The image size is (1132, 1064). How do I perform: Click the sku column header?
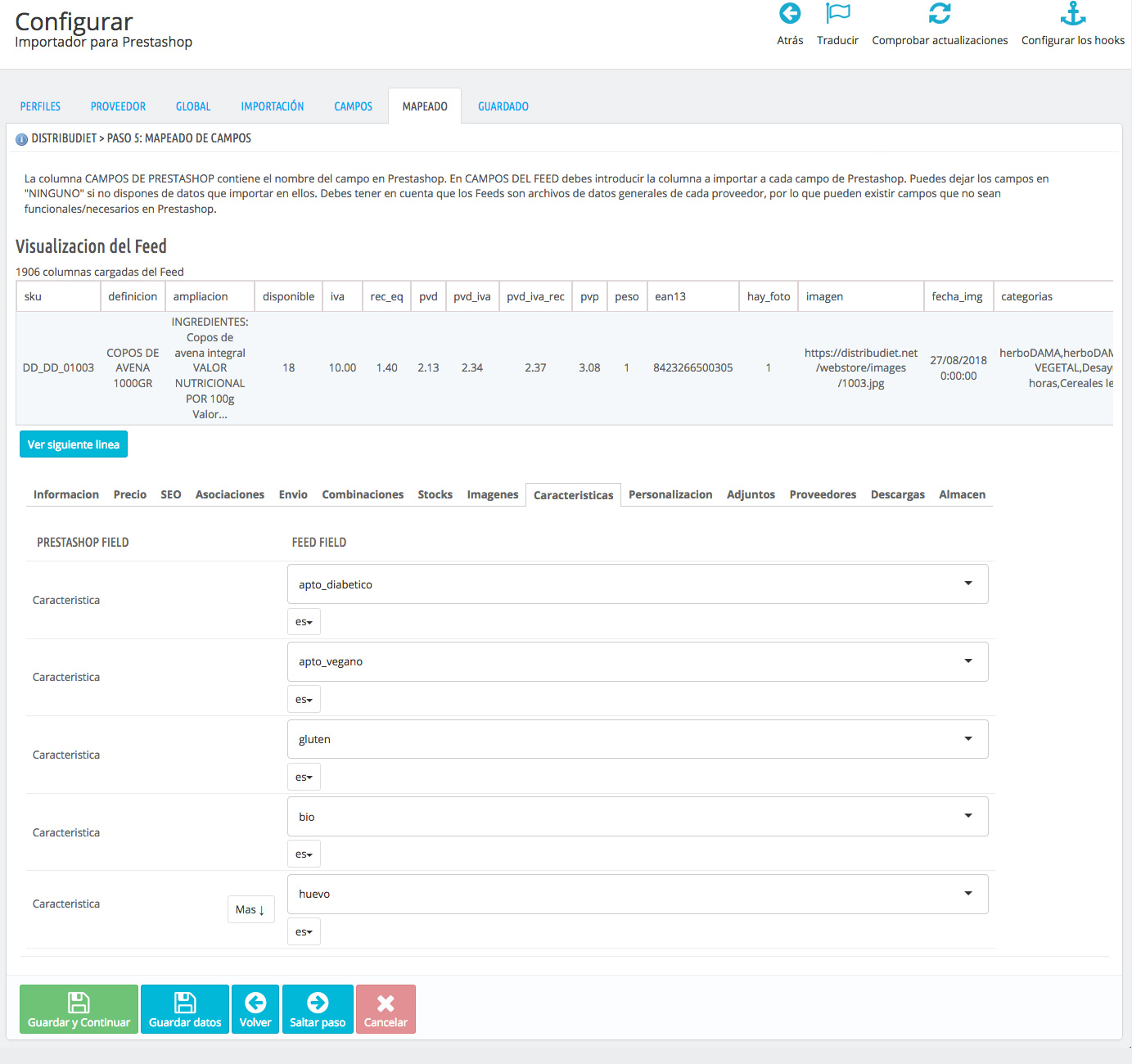[58, 296]
